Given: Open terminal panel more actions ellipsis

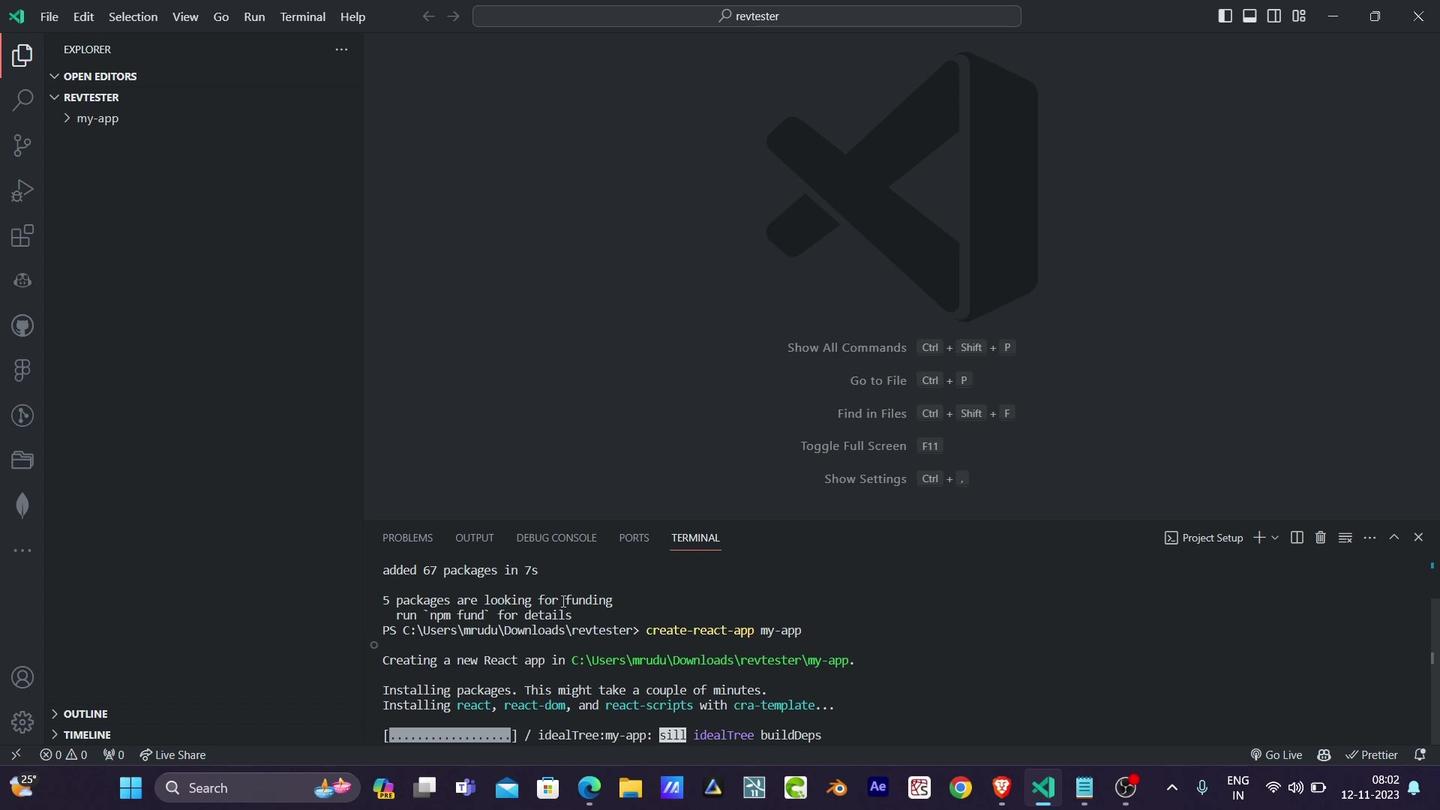Looking at the screenshot, I should [1370, 538].
